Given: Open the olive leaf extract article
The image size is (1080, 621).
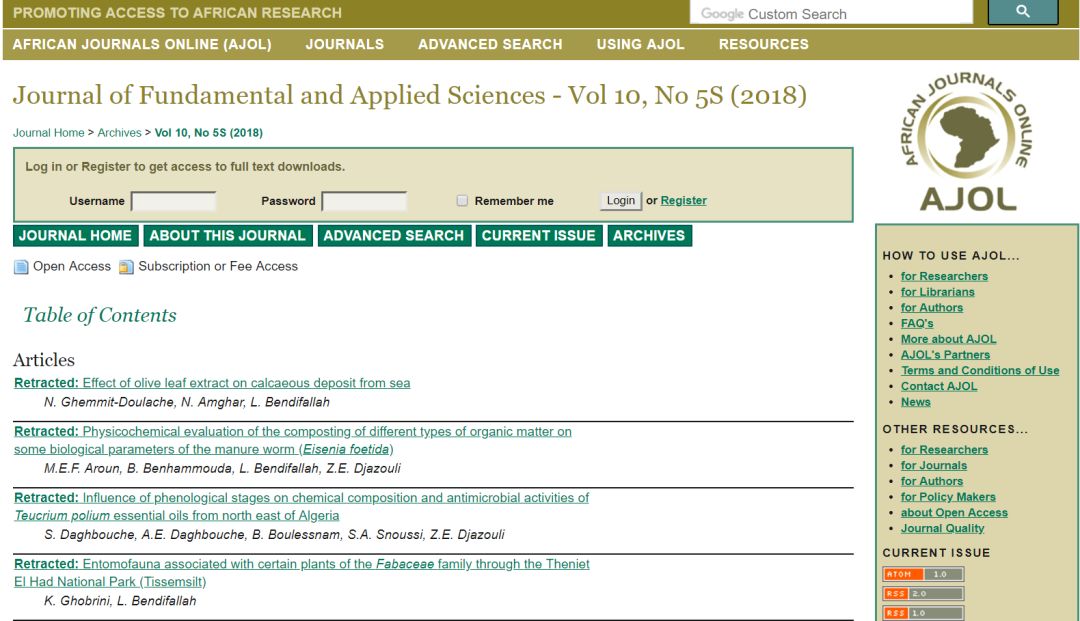Looking at the screenshot, I should pyautogui.click(x=246, y=383).
